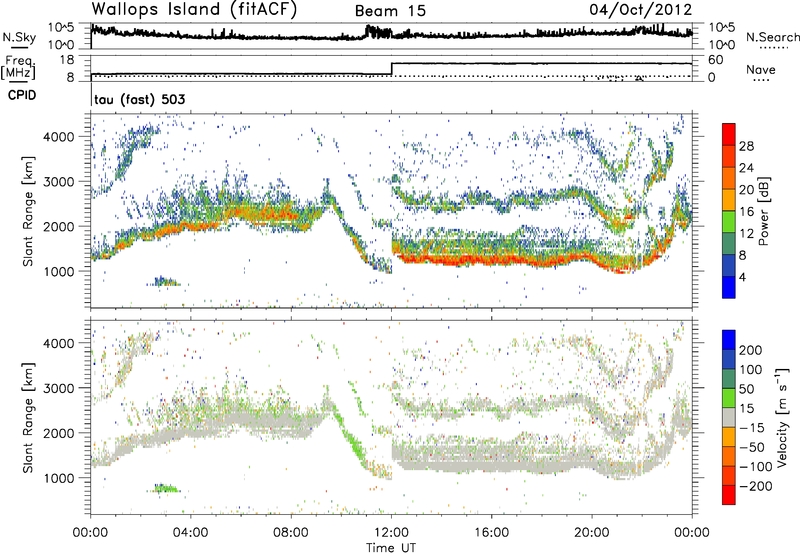Click the 1000 km tick label of power panel
This screenshot has height=554, width=800.
tap(59, 271)
